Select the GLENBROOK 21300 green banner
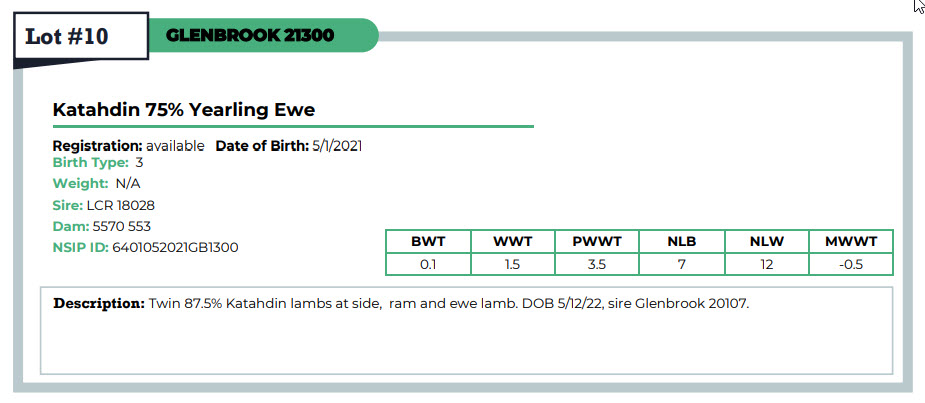 (263, 35)
